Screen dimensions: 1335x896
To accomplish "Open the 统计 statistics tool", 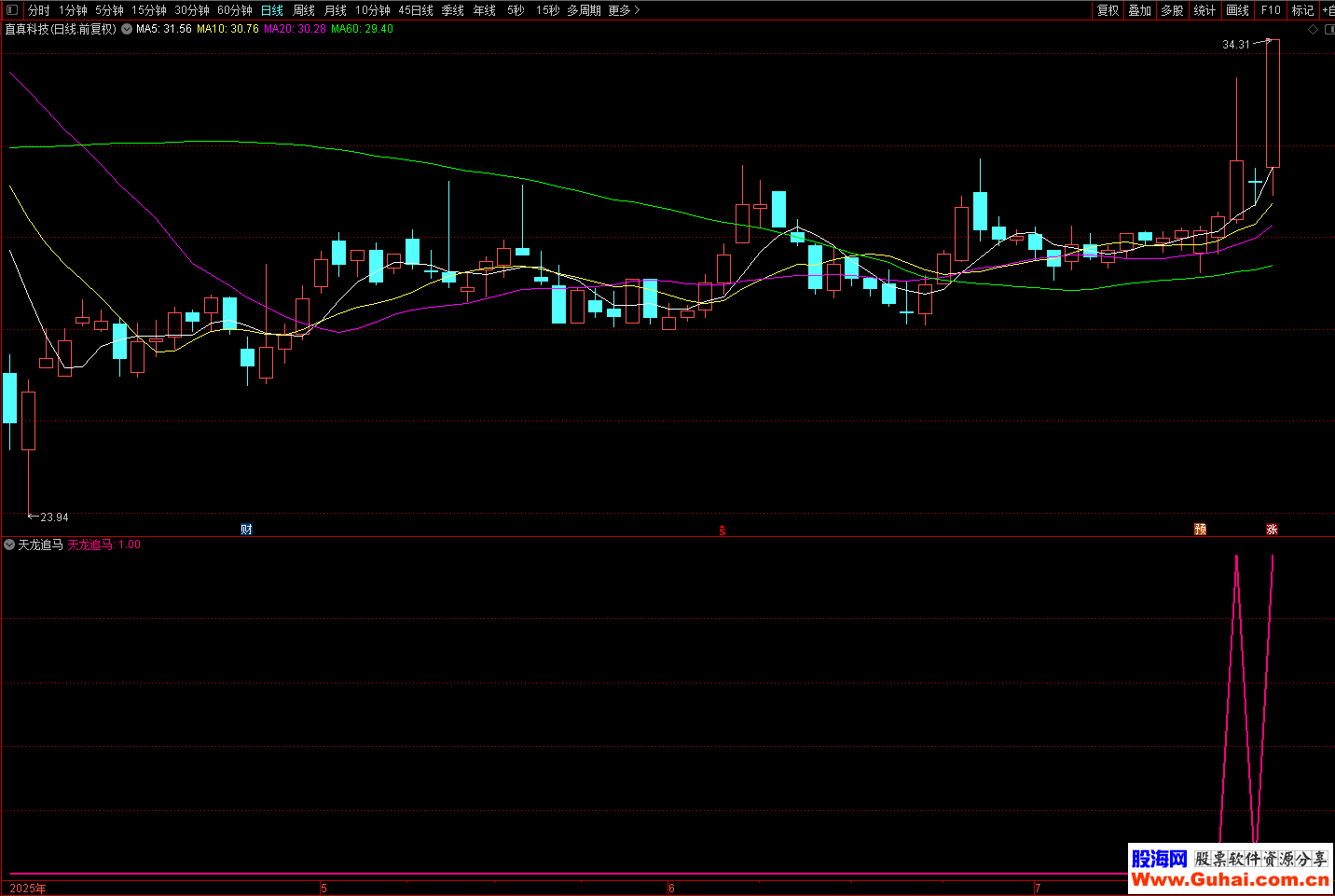I will click(x=1204, y=10).
